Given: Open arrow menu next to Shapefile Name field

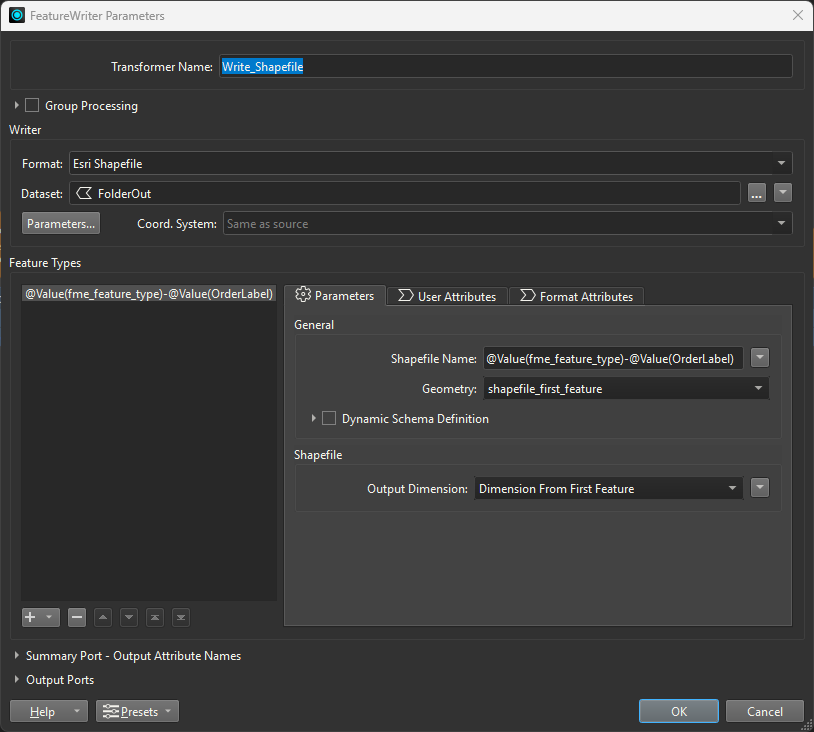Looking at the screenshot, I should click(760, 358).
